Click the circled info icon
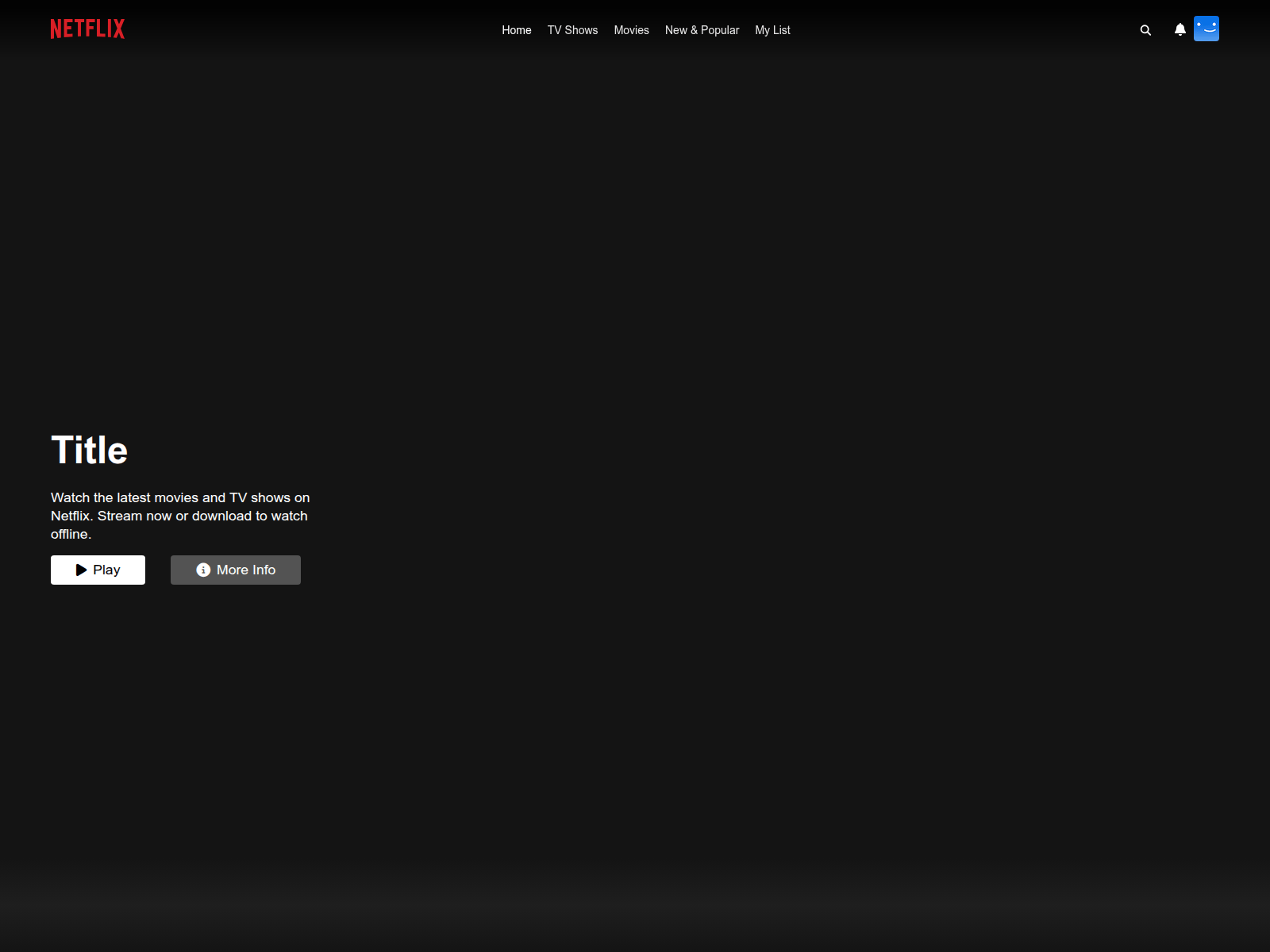Image resolution: width=1270 pixels, height=952 pixels. pos(203,570)
